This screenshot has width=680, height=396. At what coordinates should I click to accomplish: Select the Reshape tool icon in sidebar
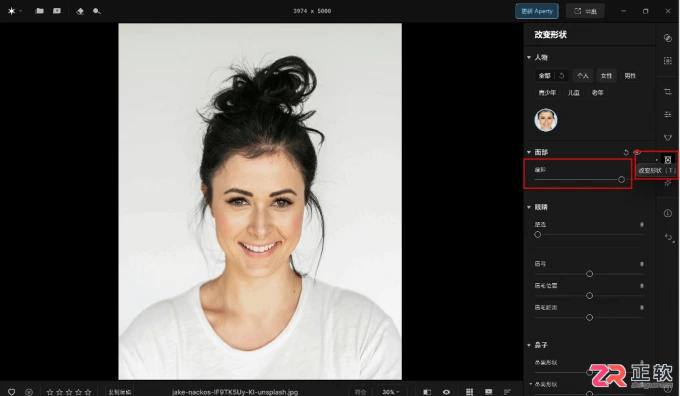click(667, 160)
